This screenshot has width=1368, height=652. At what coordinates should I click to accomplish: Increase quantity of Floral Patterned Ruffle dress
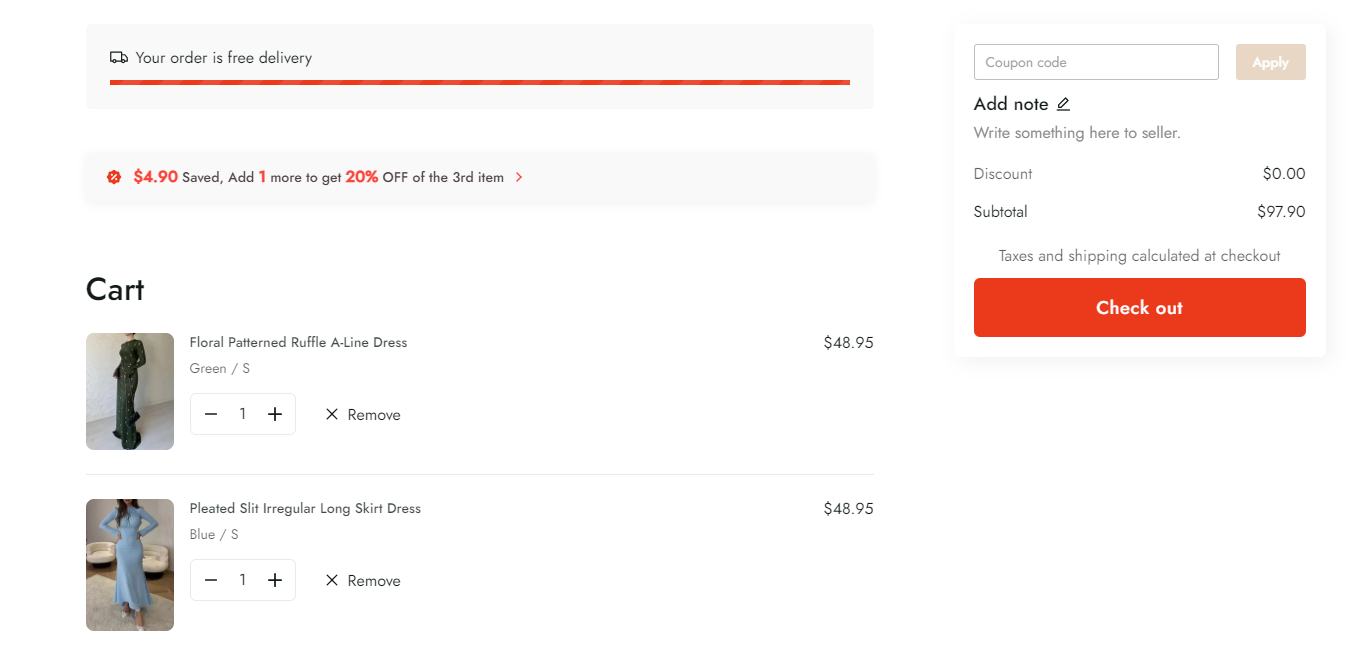pyautogui.click(x=275, y=414)
